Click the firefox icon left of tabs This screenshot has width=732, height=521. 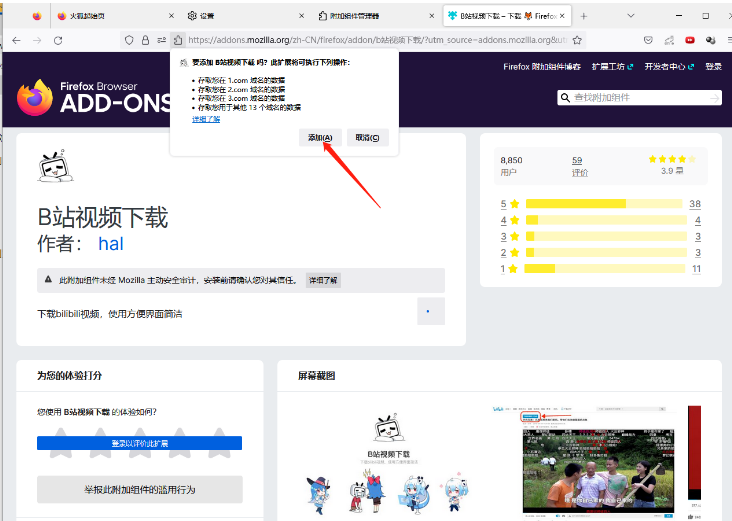(37, 16)
